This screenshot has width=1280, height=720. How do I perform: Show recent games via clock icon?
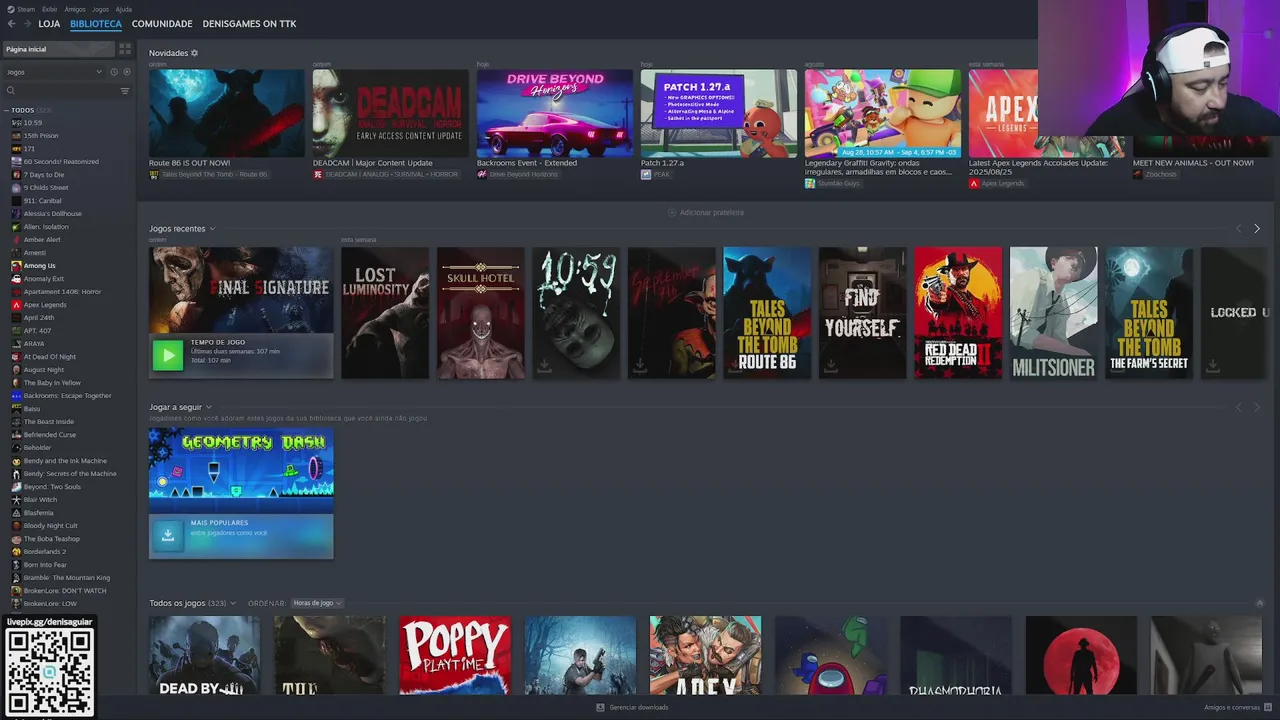click(114, 72)
